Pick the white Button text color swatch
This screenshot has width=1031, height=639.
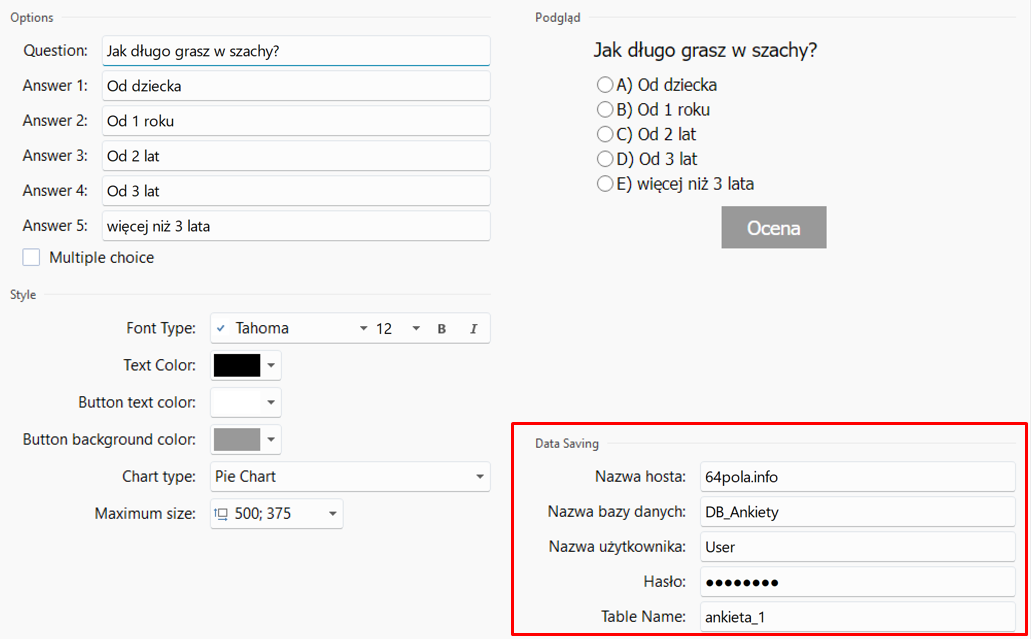point(237,402)
